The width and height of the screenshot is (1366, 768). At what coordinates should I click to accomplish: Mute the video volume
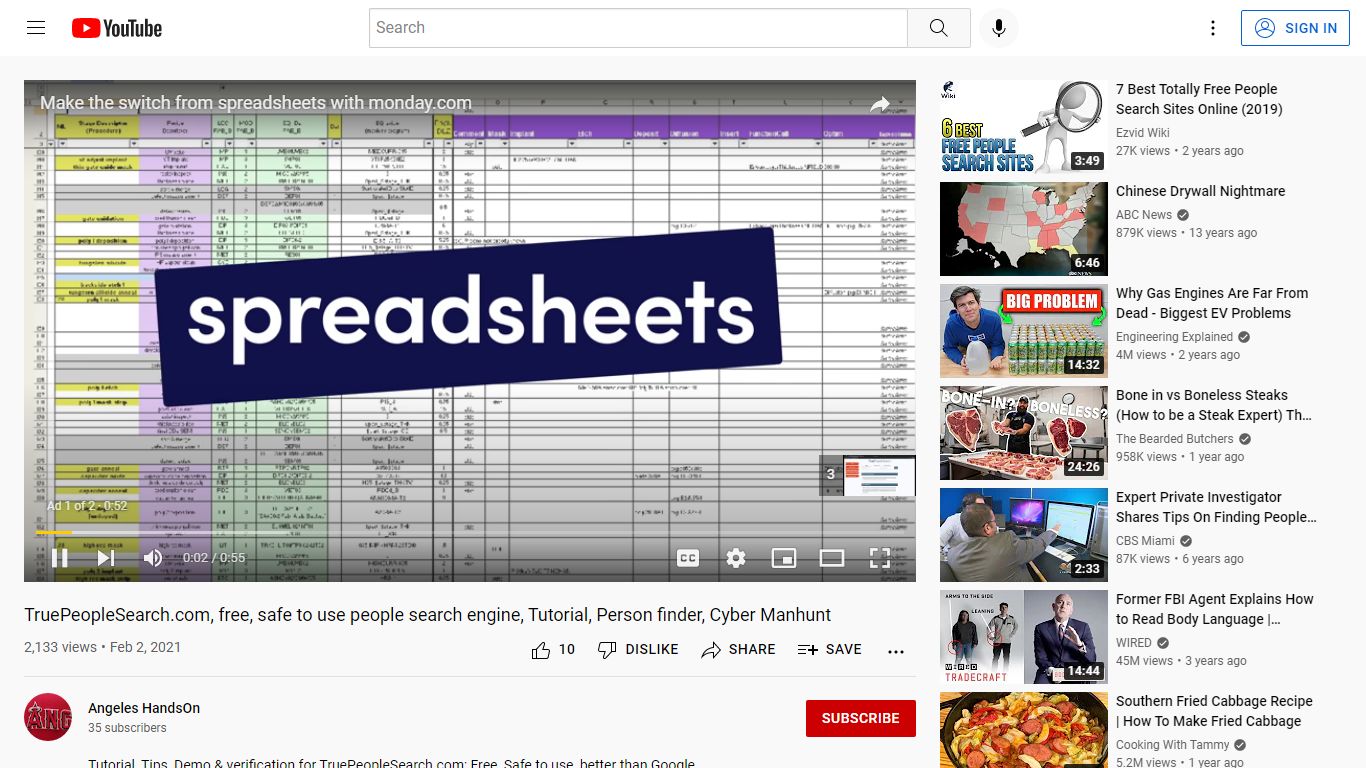click(152, 558)
